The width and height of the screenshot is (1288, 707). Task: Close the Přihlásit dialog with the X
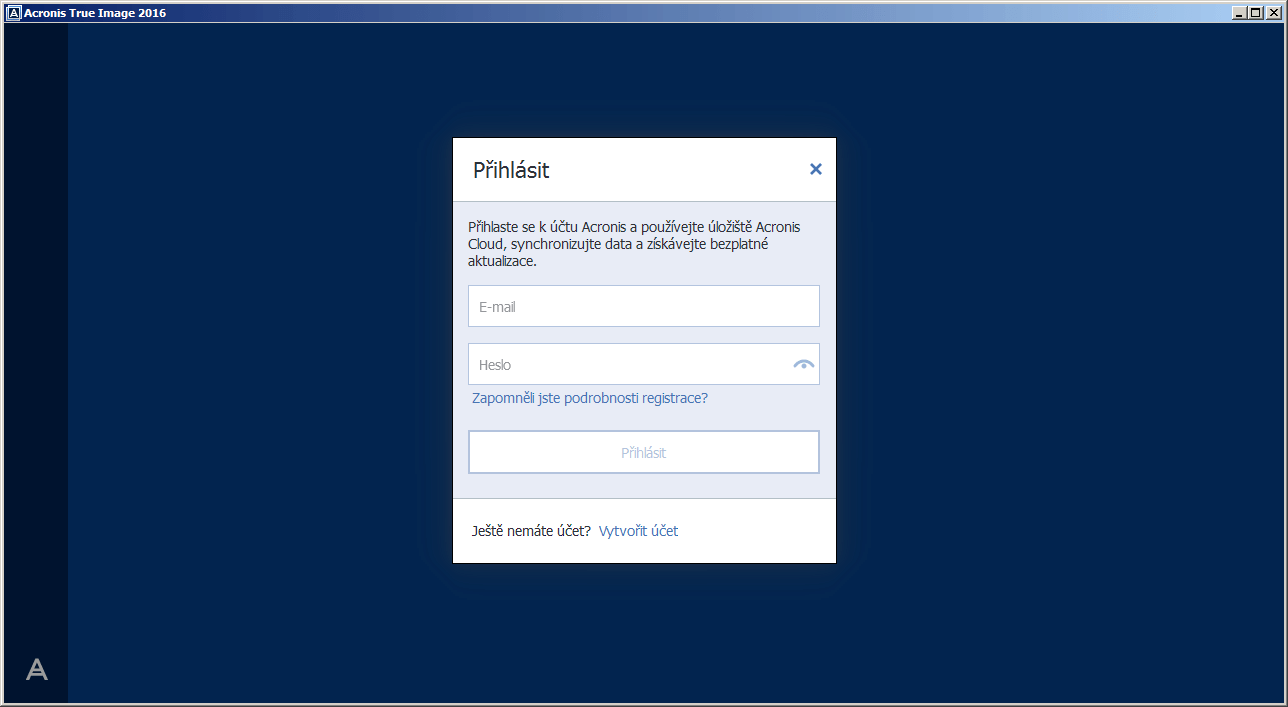pos(816,169)
